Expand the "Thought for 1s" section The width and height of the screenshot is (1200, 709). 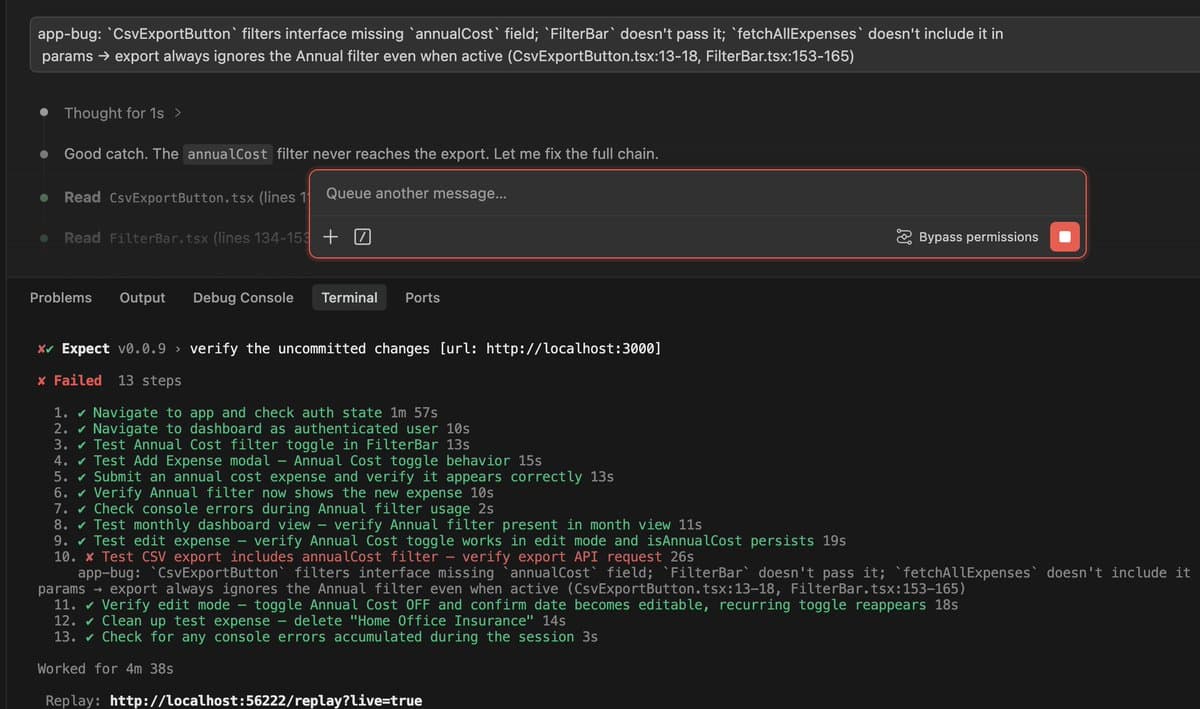(113, 113)
